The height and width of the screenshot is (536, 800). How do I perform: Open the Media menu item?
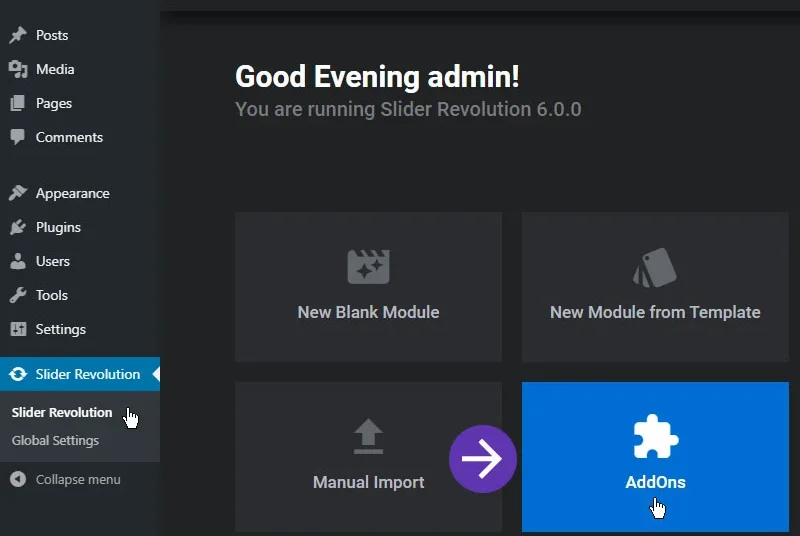click(80, 69)
